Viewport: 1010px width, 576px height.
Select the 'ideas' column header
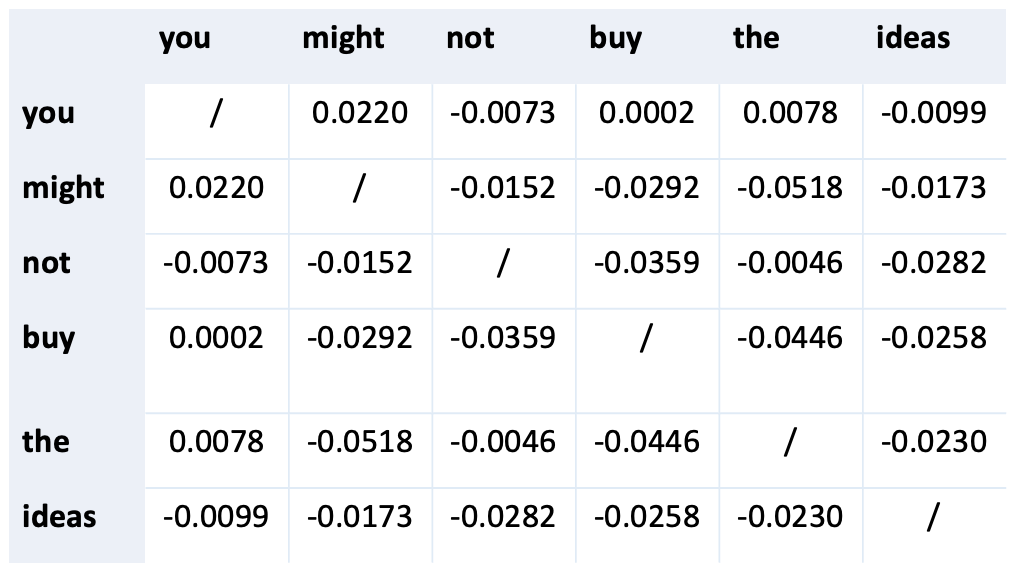(913, 37)
